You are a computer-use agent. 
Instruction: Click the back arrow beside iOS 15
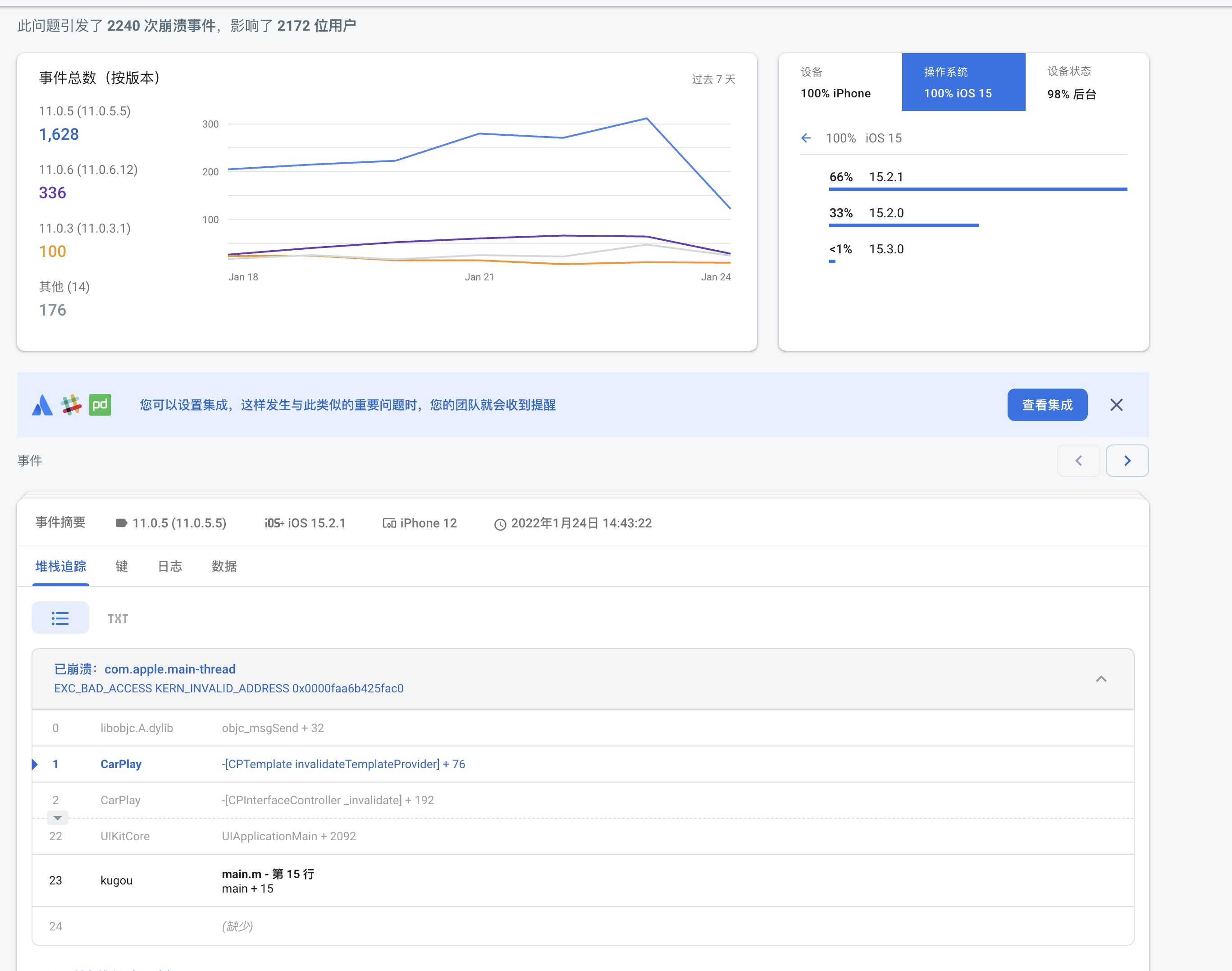click(806, 138)
